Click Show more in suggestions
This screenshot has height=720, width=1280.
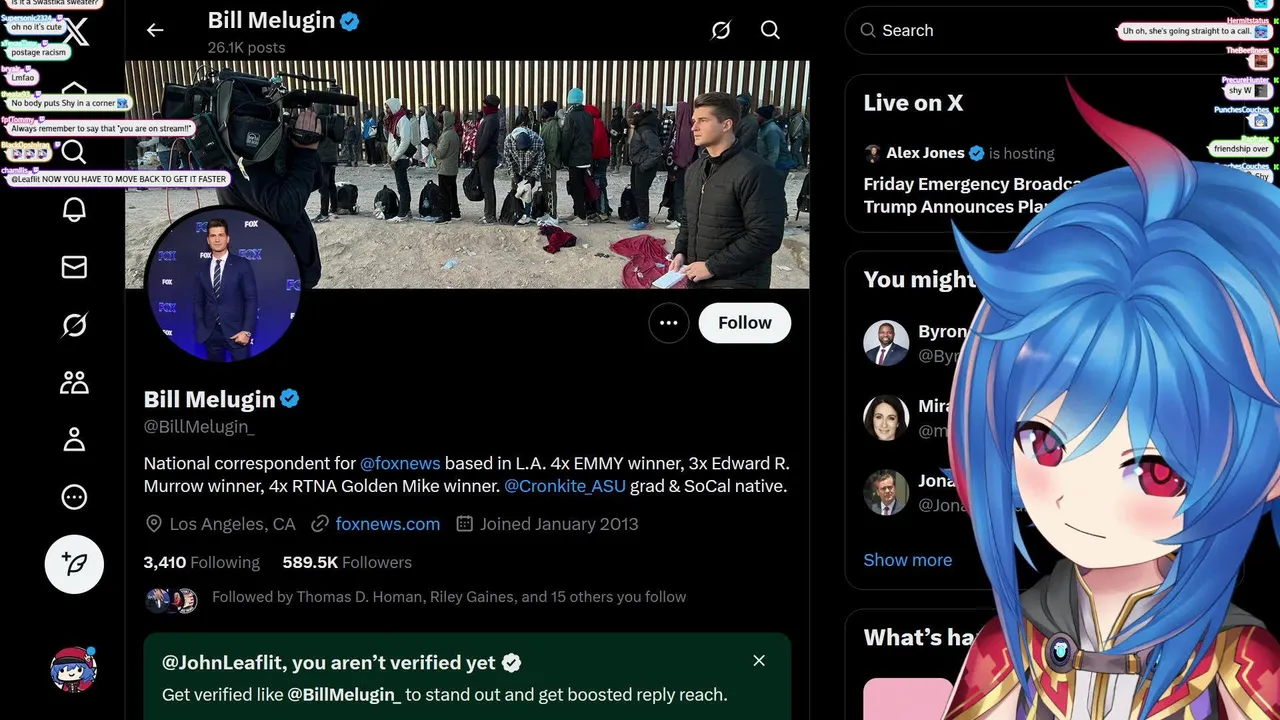tap(908, 560)
